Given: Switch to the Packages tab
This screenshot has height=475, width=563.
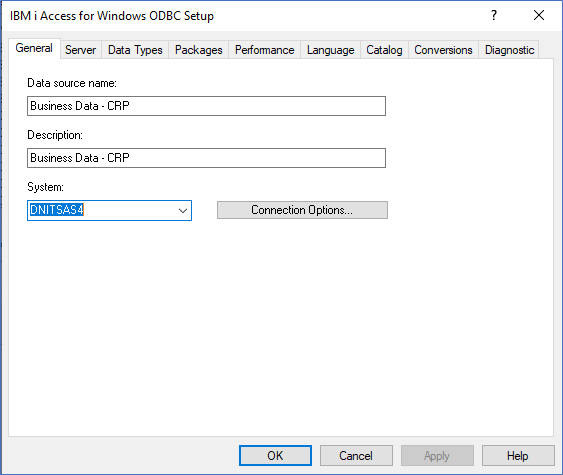Looking at the screenshot, I should click(199, 50).
